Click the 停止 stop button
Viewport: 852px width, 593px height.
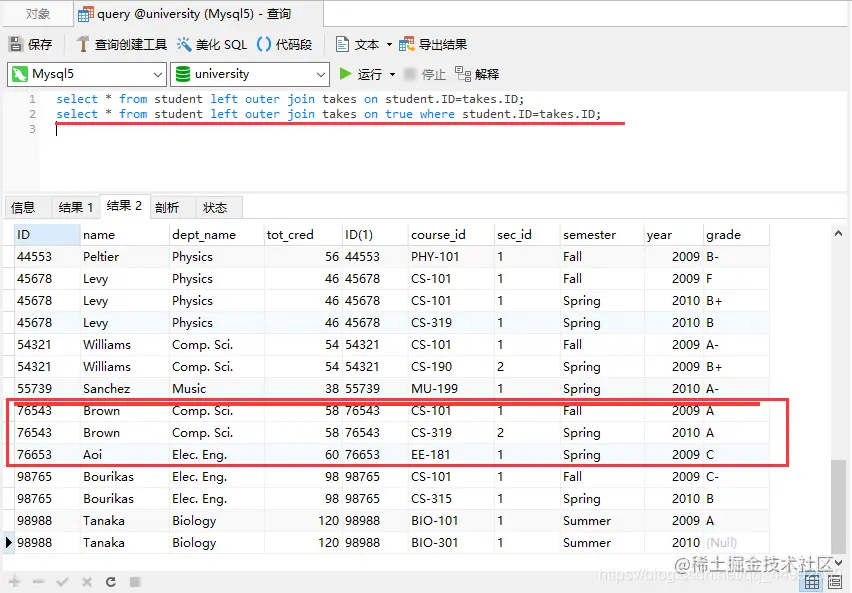pos(425,74)
